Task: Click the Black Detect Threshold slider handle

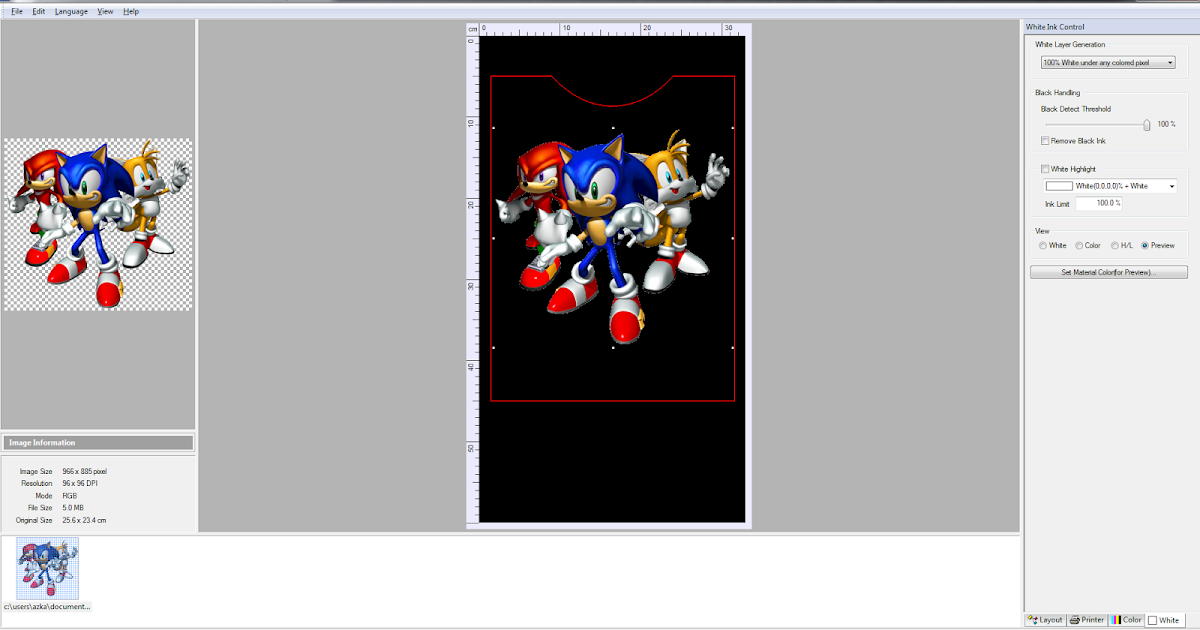Action: tap(1147, 124)
